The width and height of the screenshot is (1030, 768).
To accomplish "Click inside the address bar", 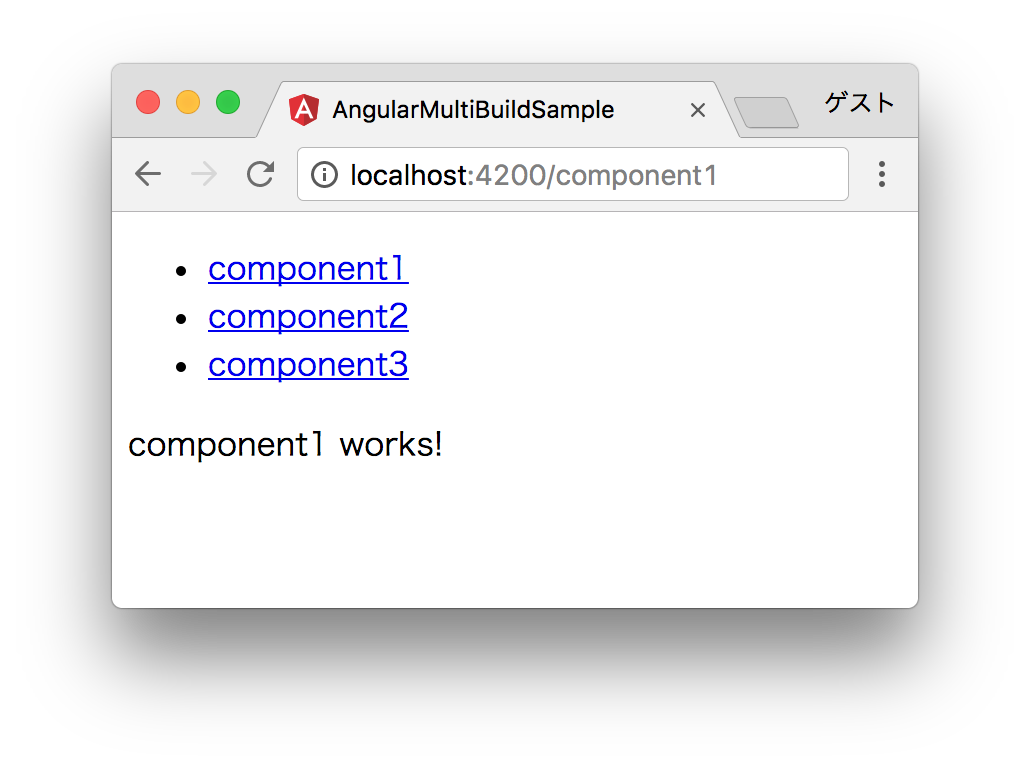I will click(600, 174).
